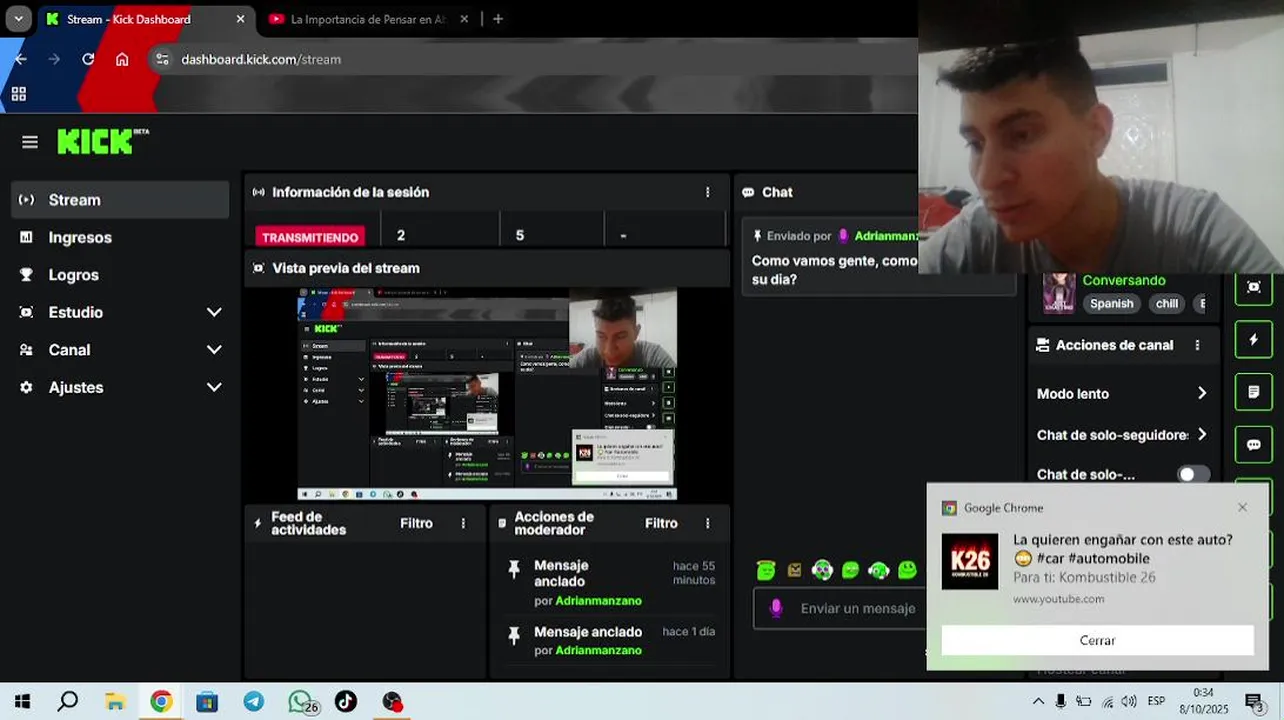Screen dimensions: 1284x720
Task: Click the K26 notification thumbnail
Action: tap(970, 561)
